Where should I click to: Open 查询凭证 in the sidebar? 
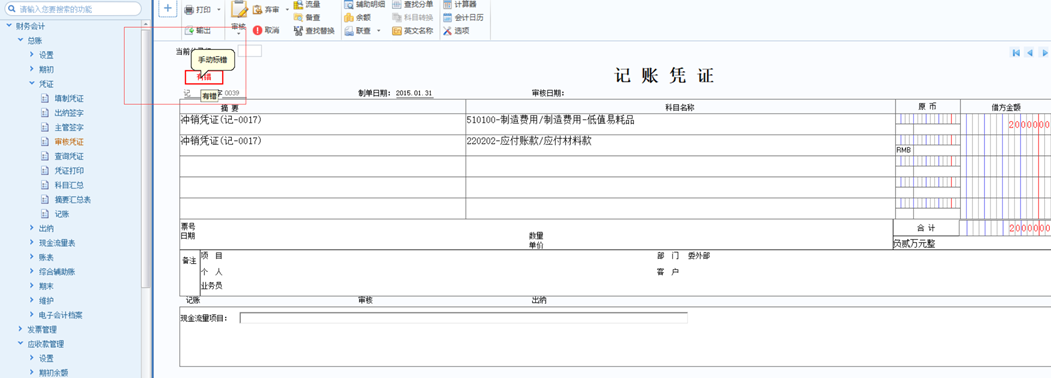(x=69, y=156)
